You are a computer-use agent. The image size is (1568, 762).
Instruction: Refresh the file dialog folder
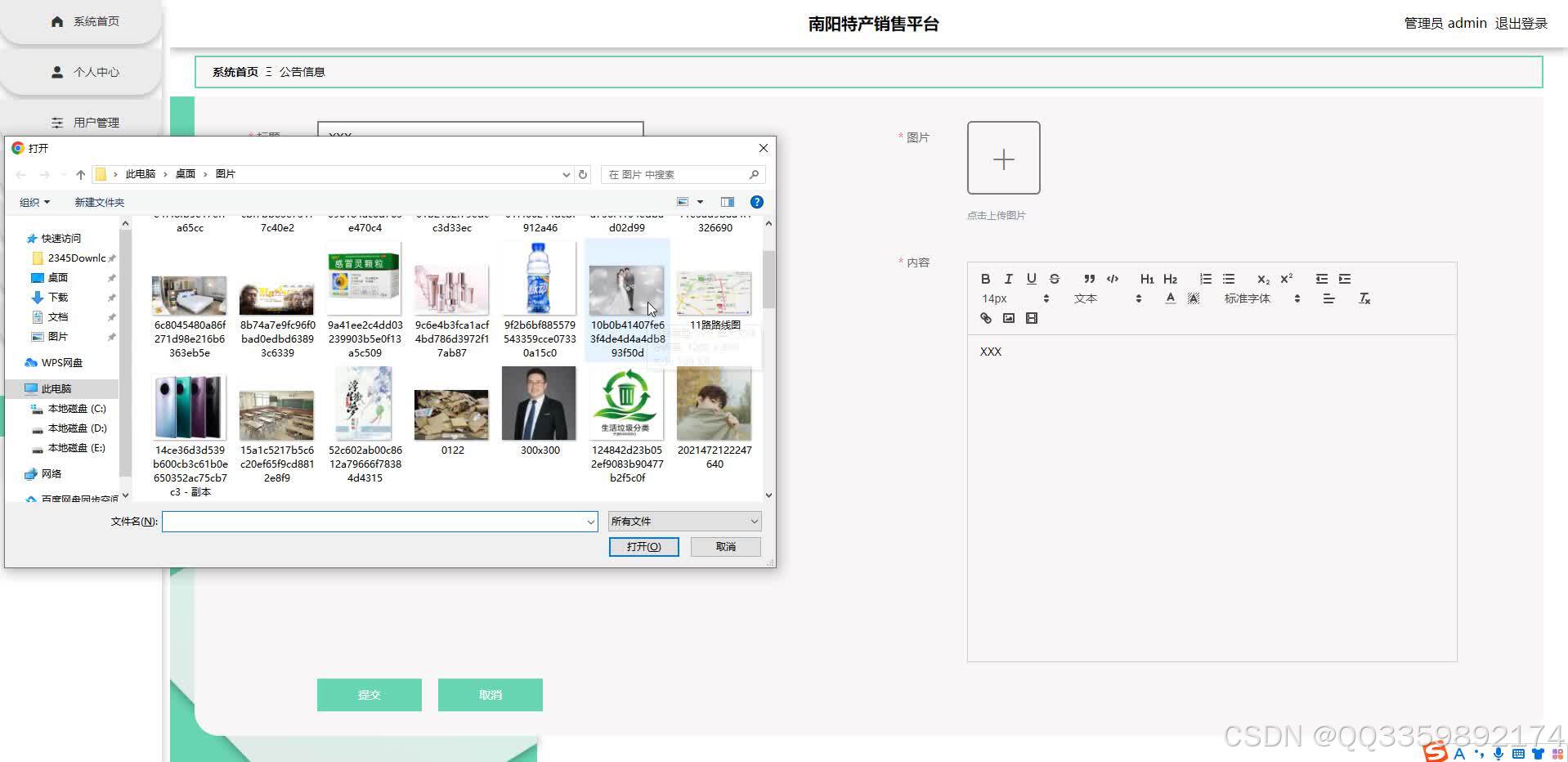[583, 174]
